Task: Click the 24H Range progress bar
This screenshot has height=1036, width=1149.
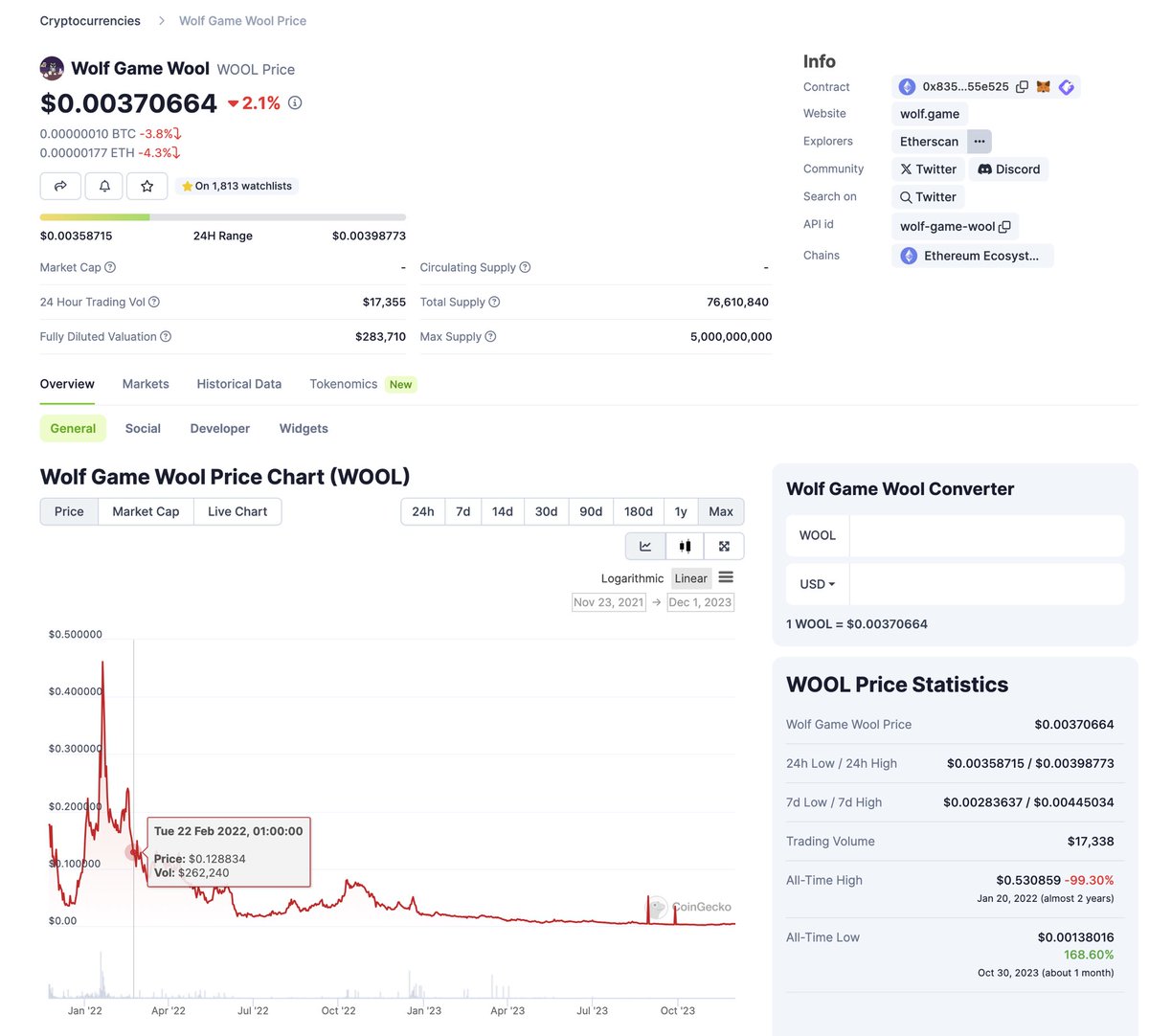Action: 223,217
